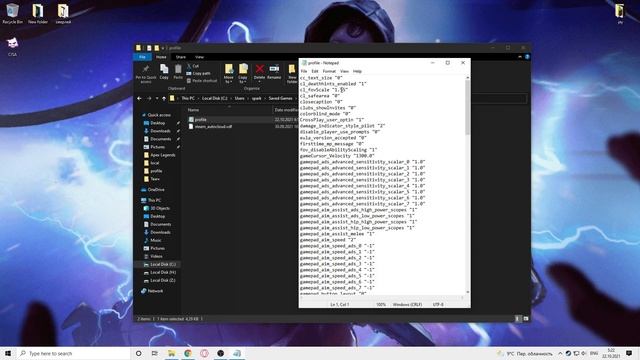Open recent locations dropdown arrow

(x=157, y=98)
